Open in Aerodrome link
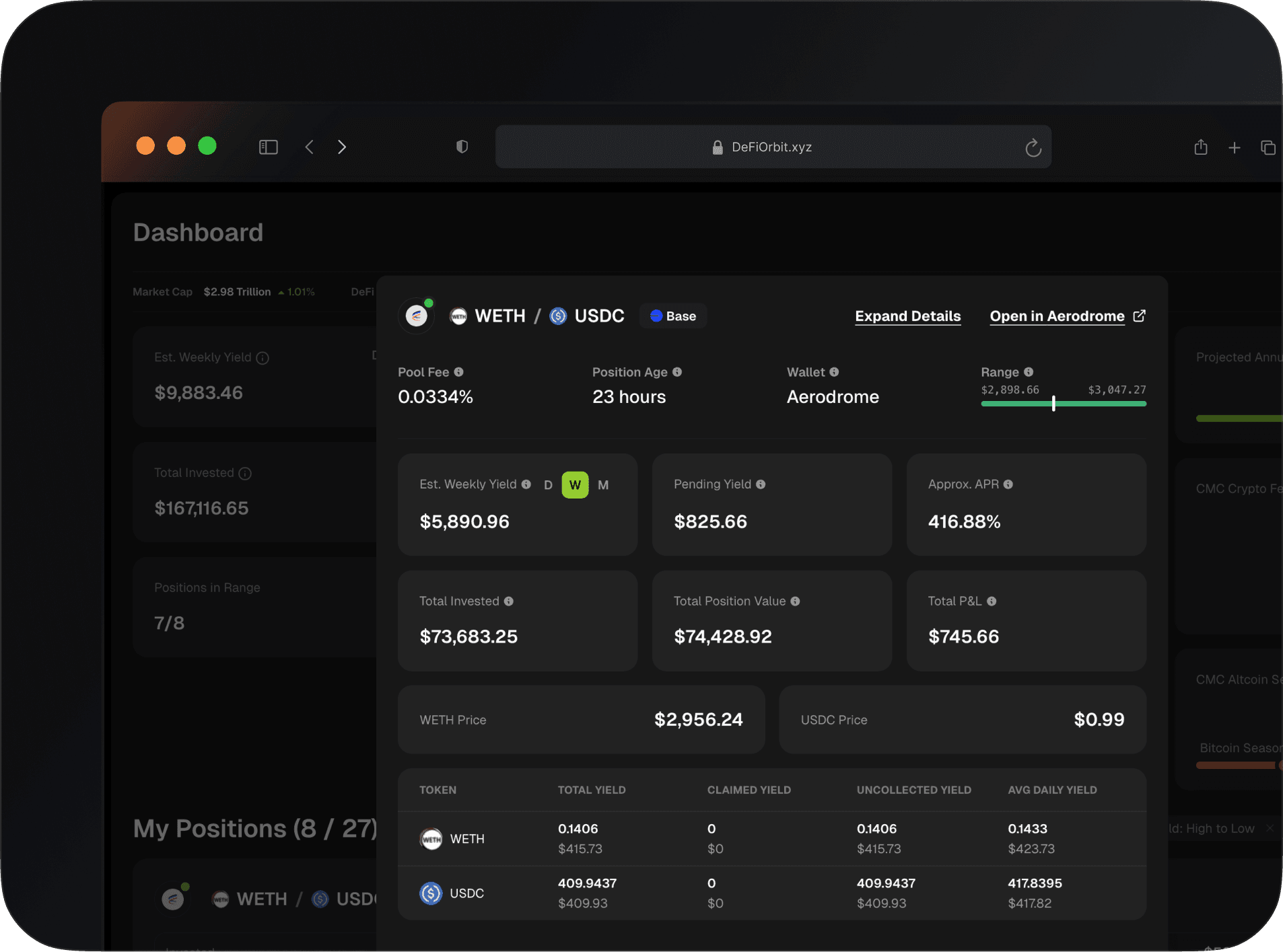 click(x=1057, y=316)
